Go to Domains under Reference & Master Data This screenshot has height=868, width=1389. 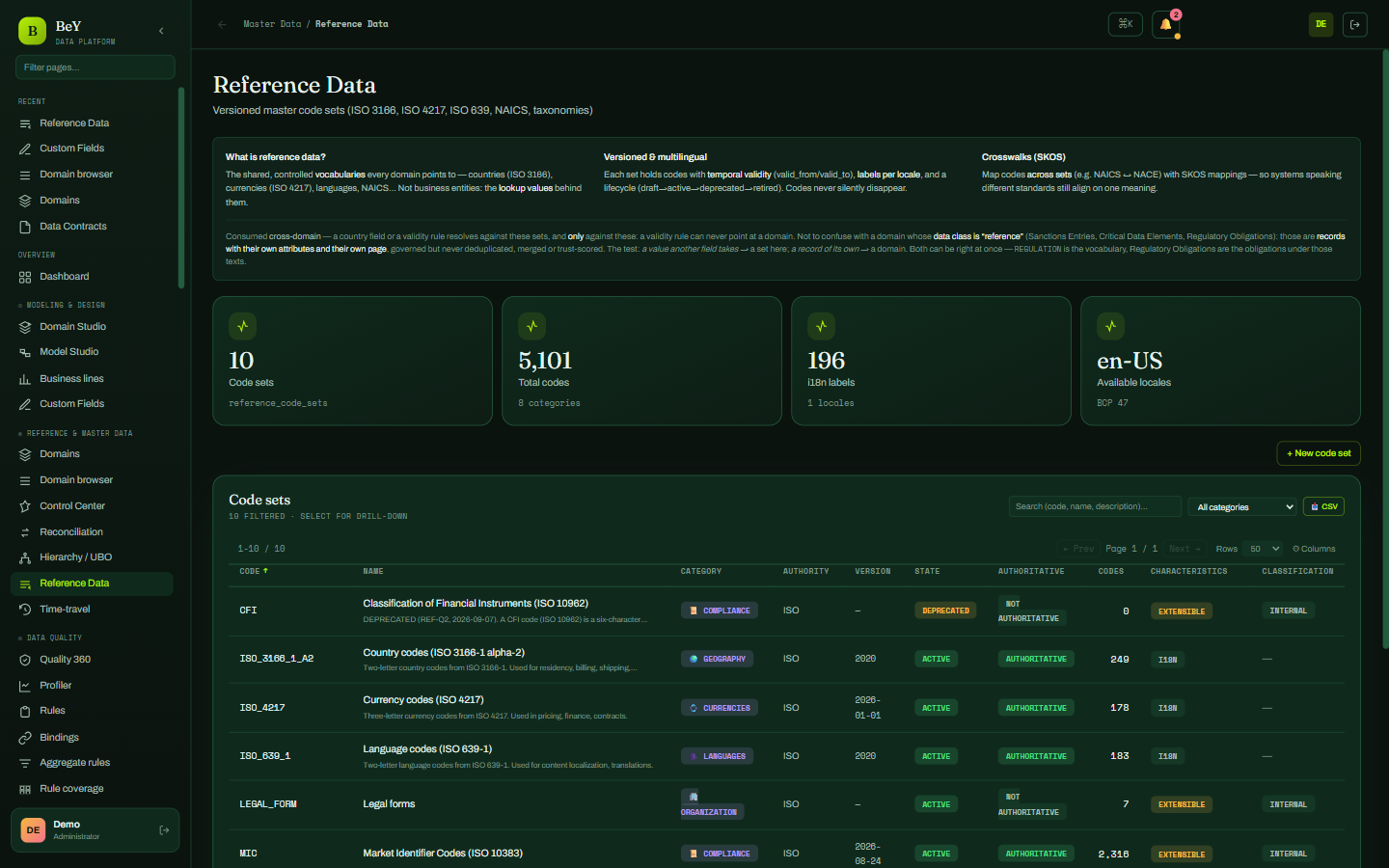[x=92, y=454]
